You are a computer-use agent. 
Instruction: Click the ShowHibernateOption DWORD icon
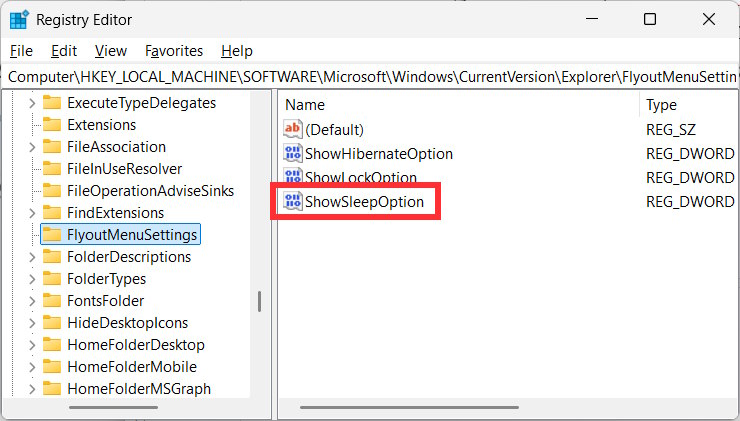(x=293, y=153)
